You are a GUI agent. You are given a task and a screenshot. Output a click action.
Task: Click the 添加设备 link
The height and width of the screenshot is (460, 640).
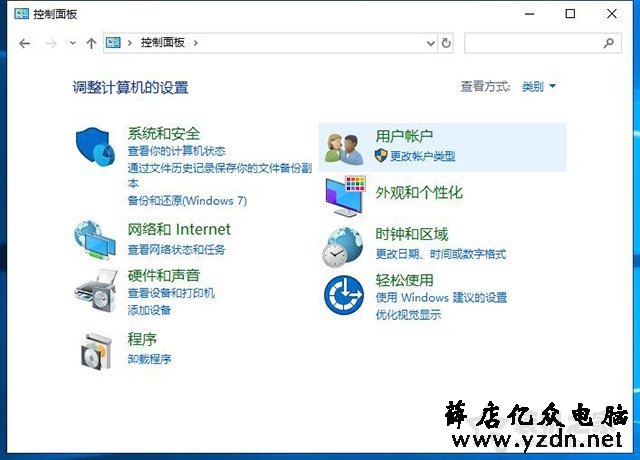149,310
